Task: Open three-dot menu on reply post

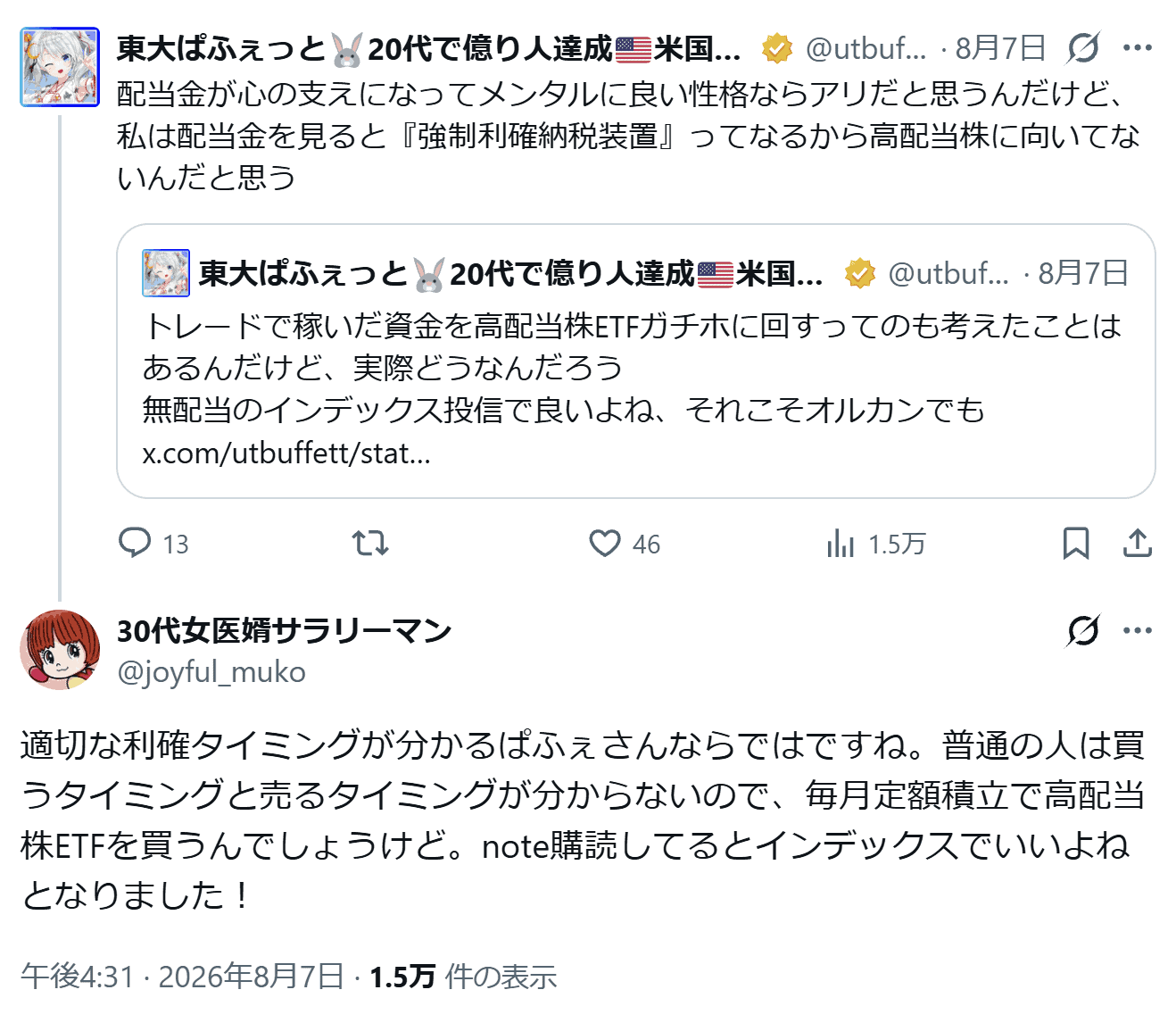Action: (x=1138, y=631)
